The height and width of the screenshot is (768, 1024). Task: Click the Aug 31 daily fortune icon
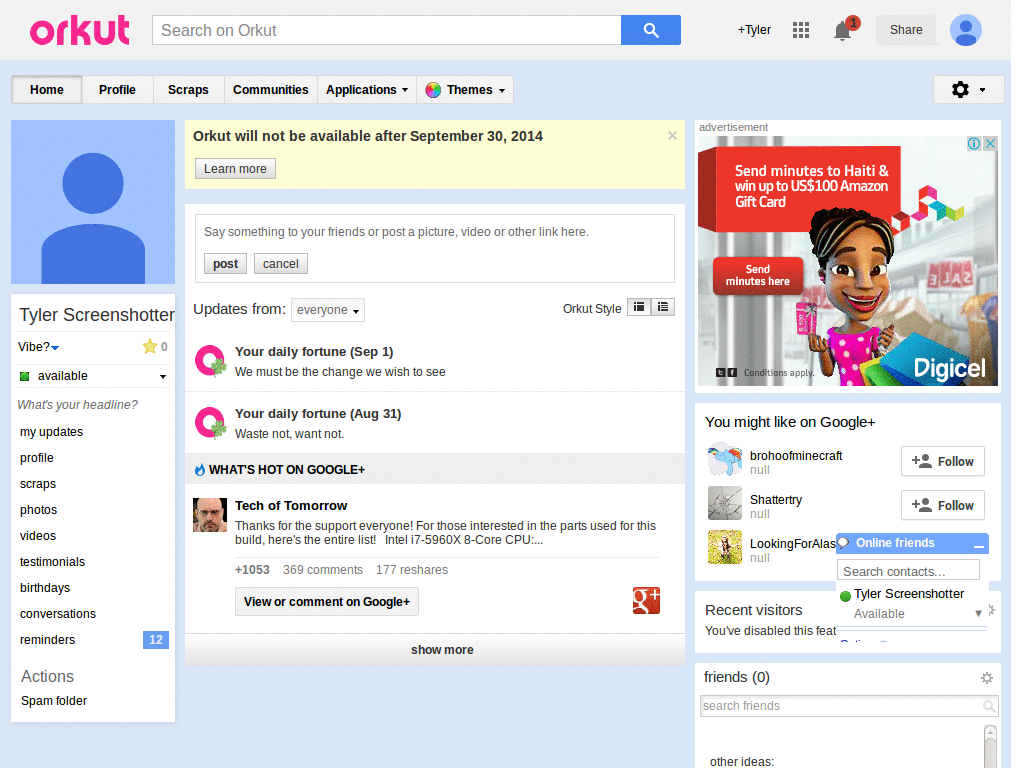[x=210, y=423]
